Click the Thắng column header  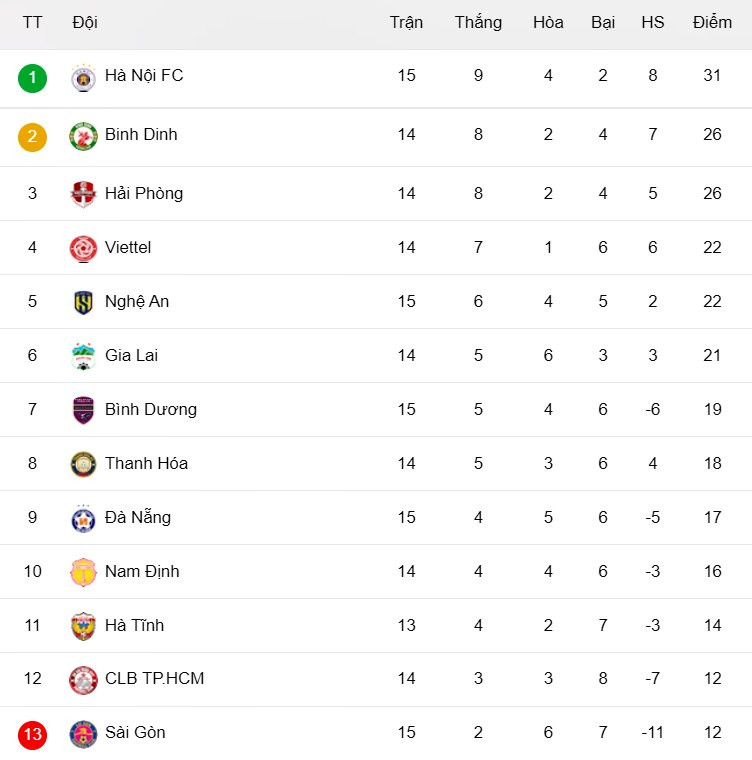pyautogui.click(x=478, y=22)
